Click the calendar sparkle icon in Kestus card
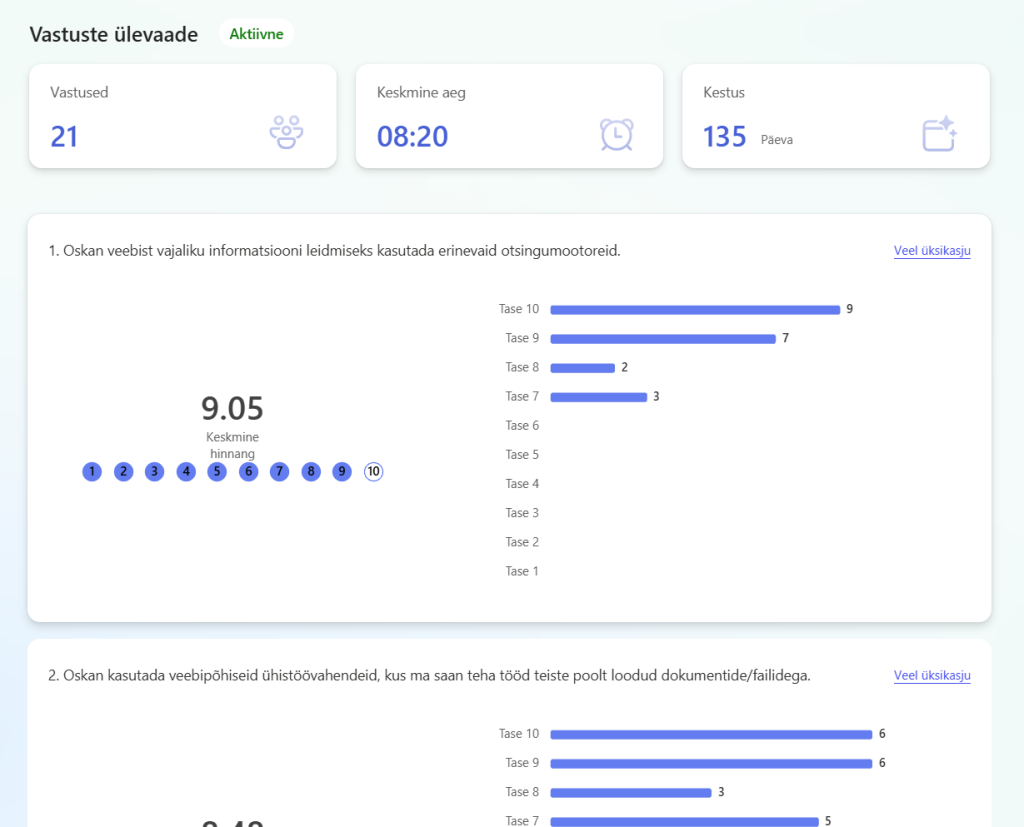1024x827 pixels. [x=939, y=134]
